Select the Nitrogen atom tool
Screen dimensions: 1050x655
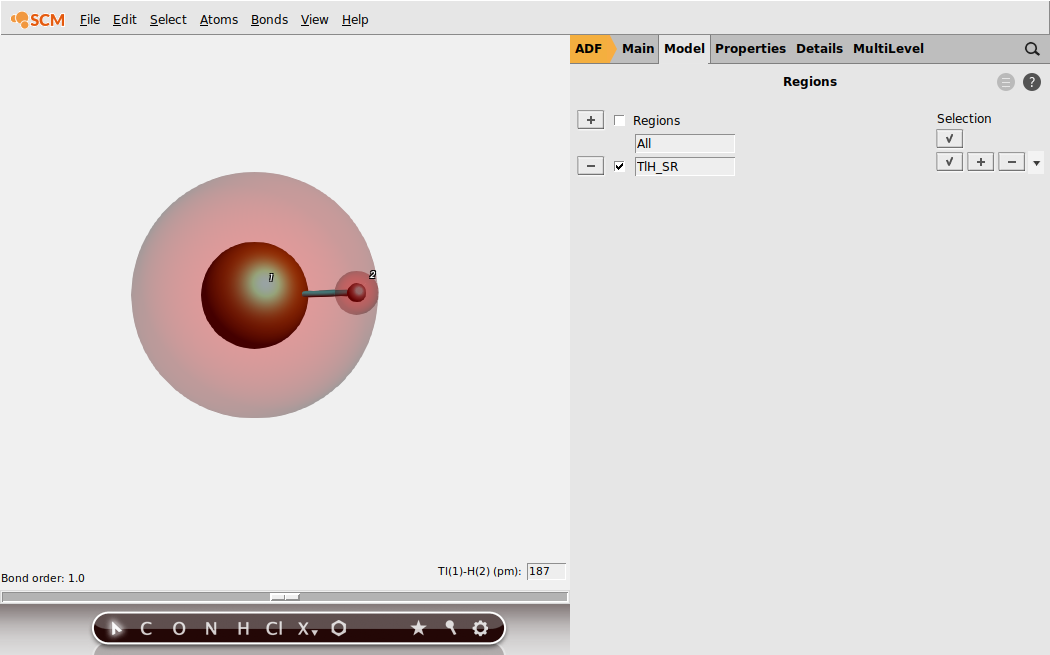pyautogui.click(x=210, y=628)
